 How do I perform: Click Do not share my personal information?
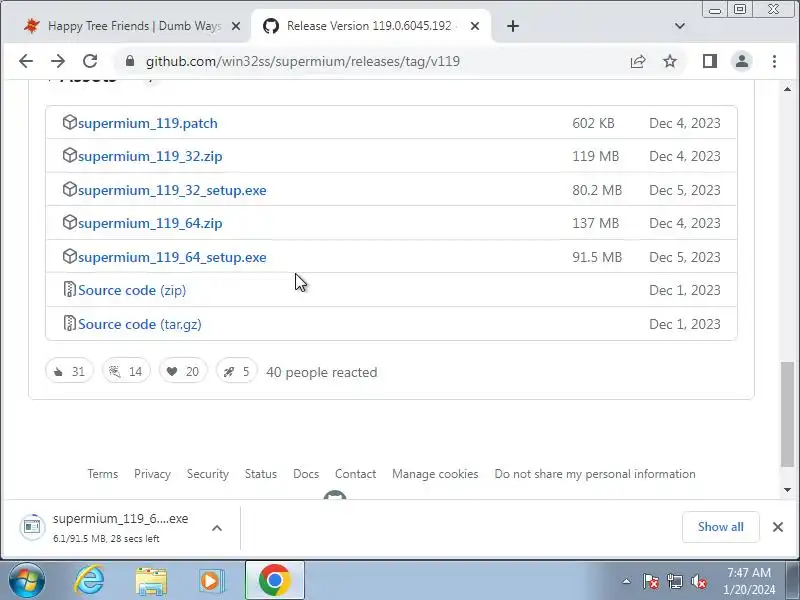coord(595,474)
